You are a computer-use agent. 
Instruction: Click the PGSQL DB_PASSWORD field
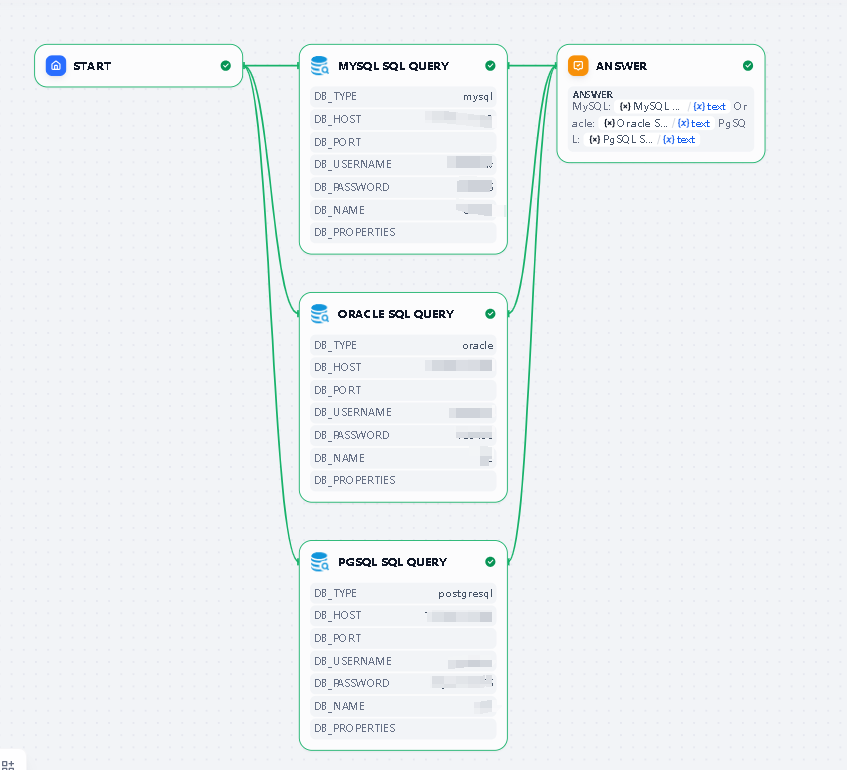click(x=403, y=683)
